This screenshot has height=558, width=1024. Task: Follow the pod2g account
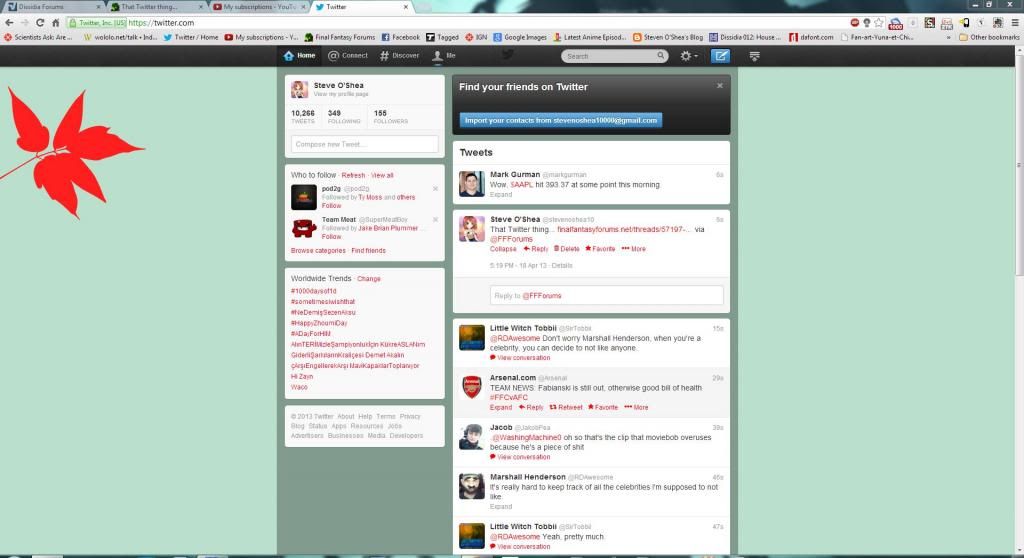(331, 206)
